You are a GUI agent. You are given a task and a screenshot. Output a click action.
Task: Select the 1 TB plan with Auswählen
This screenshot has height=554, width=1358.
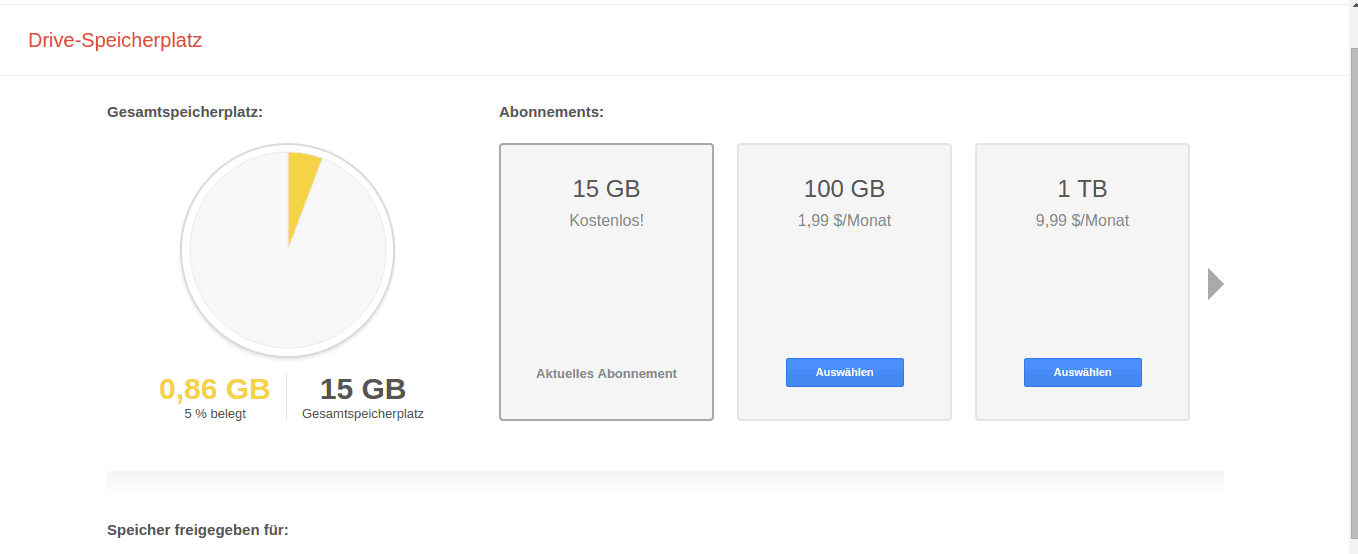coord(1082,372)
